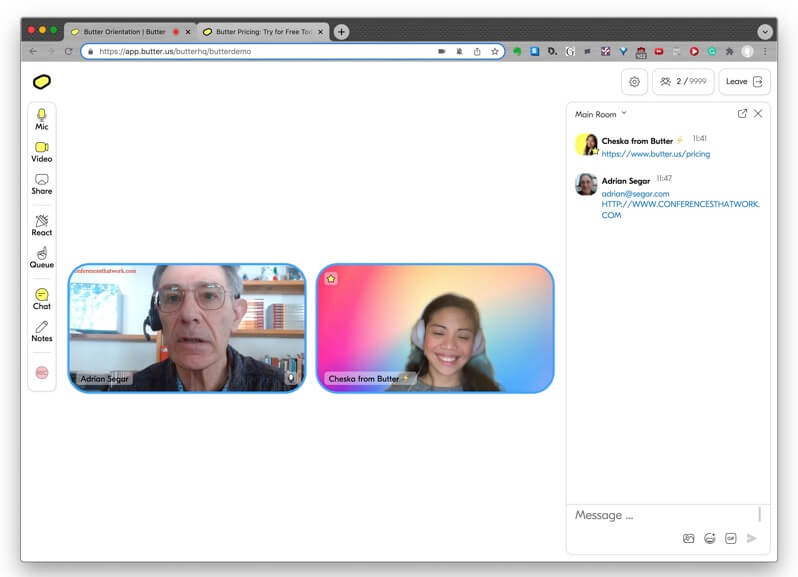
Task: Open the browser profile avatar
Action: pyautogui.click(x=747, y=51)
